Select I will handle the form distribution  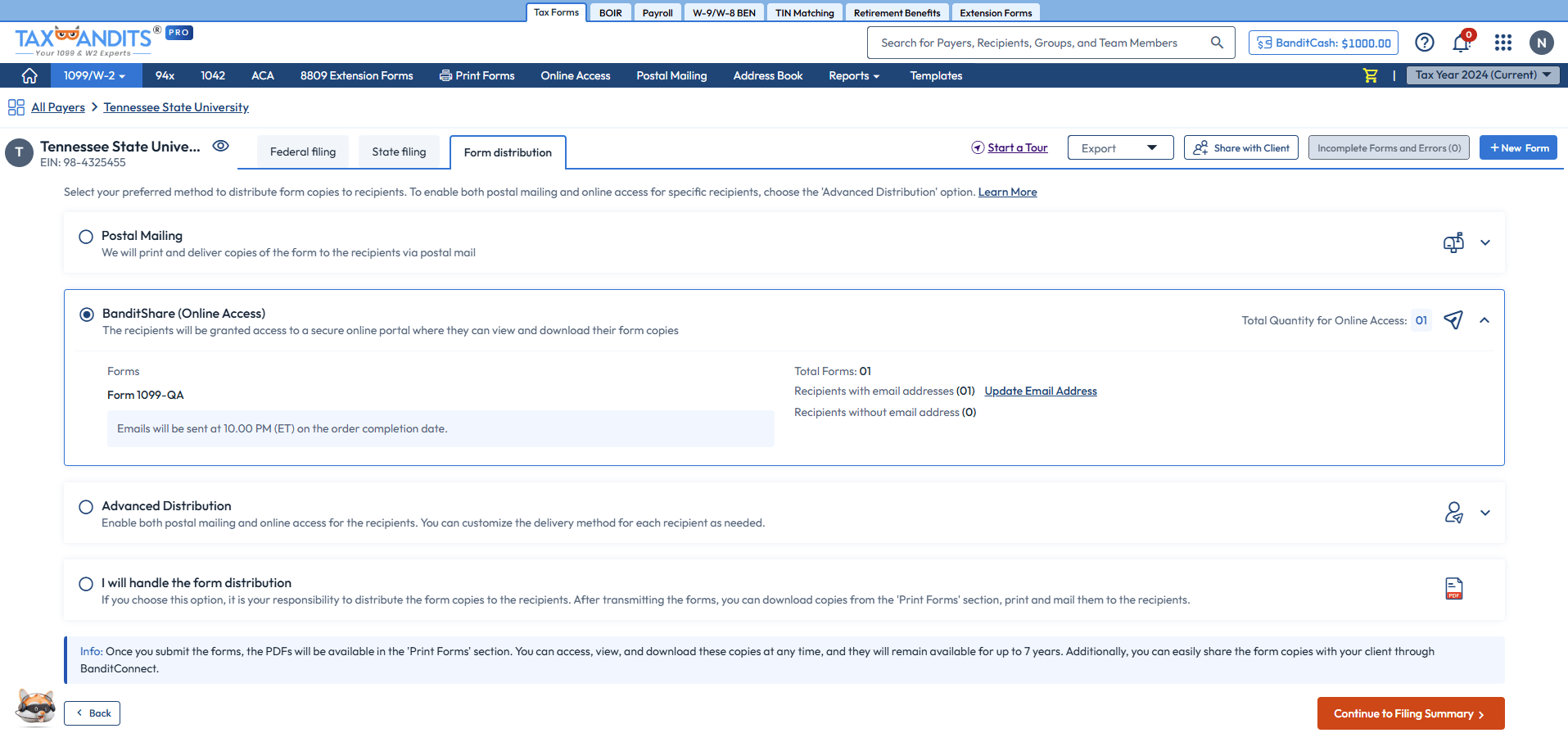[86, 584]
